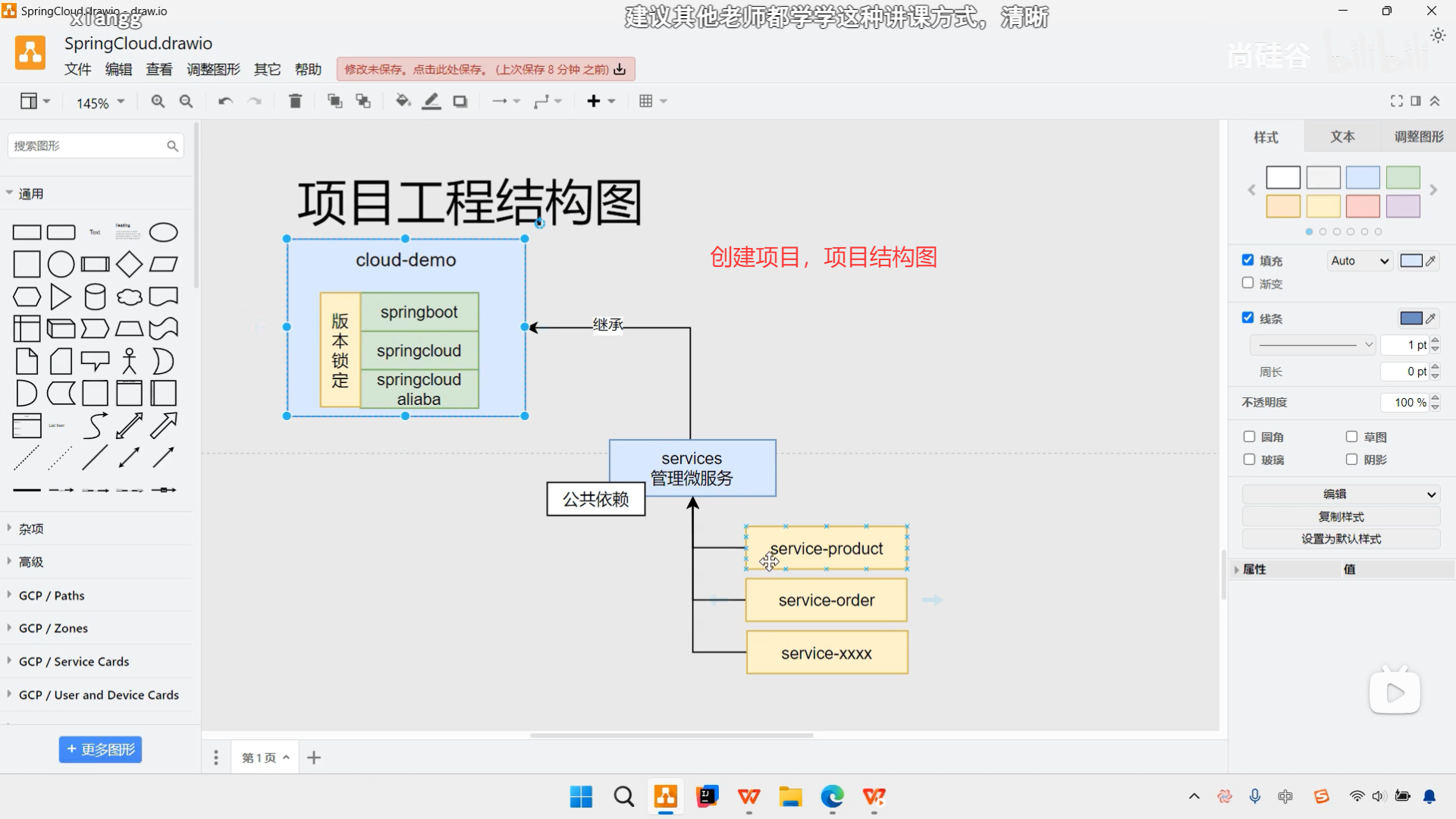The width and height of the screenshot is (1456, 819).
Task: Click the Fullscreen icon above the Style panel
Action: (x=1397, y=100)
